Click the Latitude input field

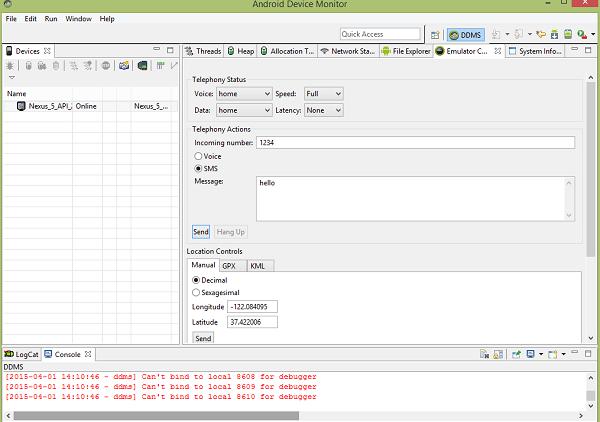pos(253,322)
